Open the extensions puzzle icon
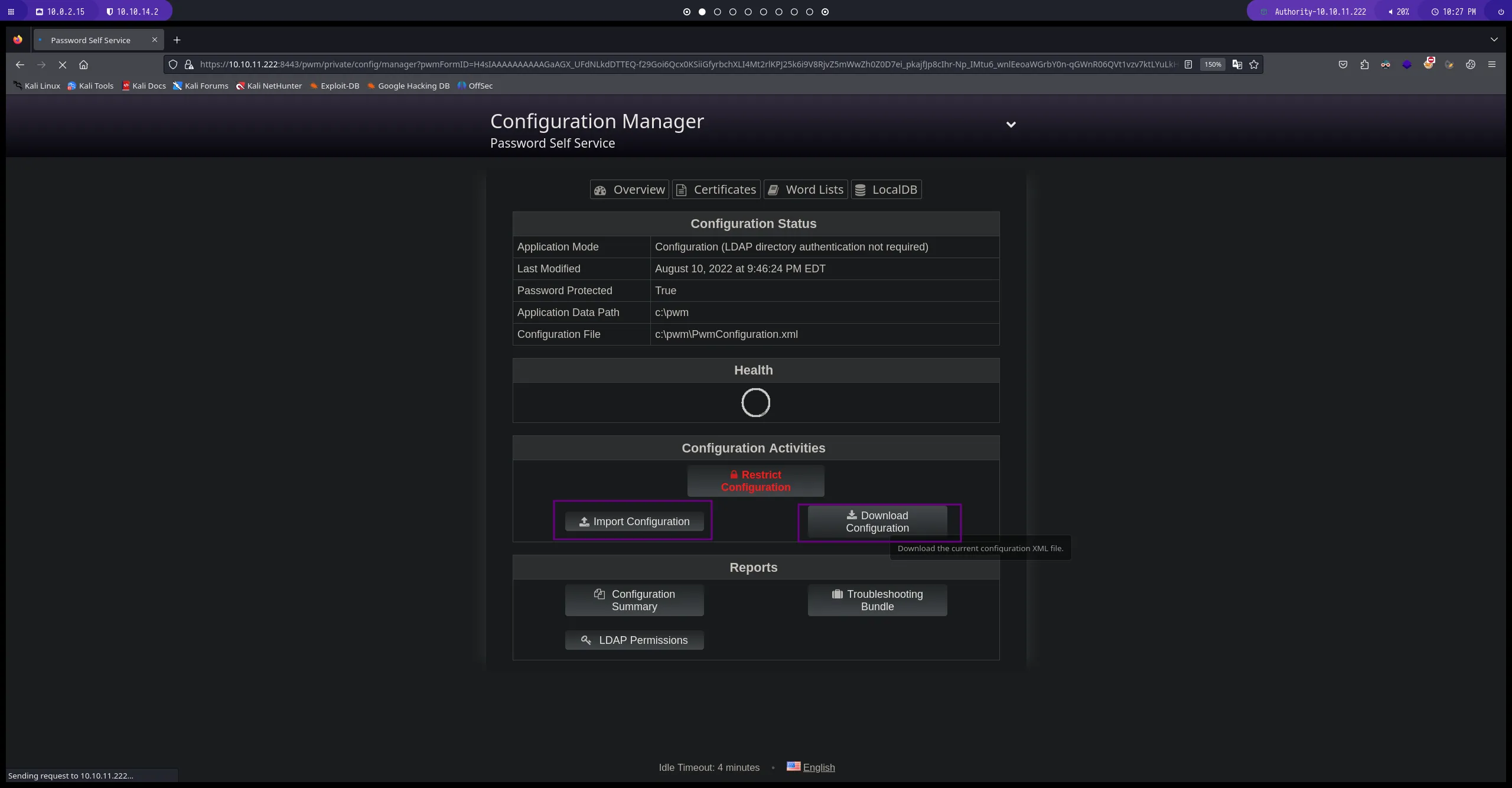 point(1364,64)
